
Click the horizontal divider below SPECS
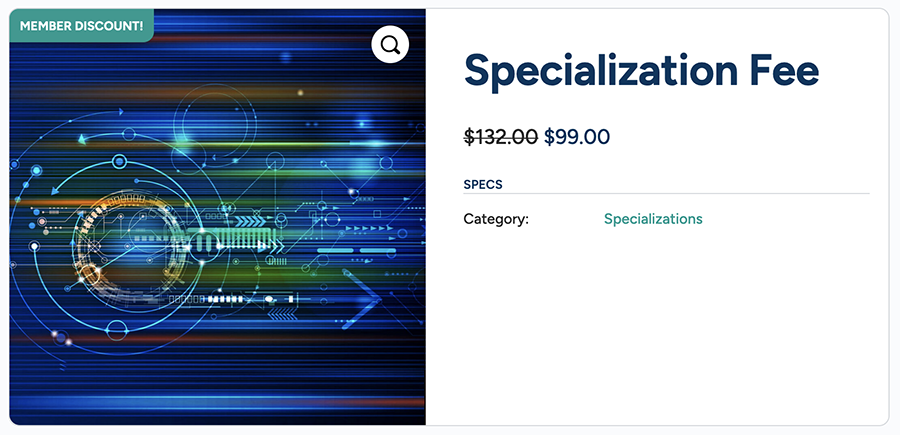coord(666,193)
